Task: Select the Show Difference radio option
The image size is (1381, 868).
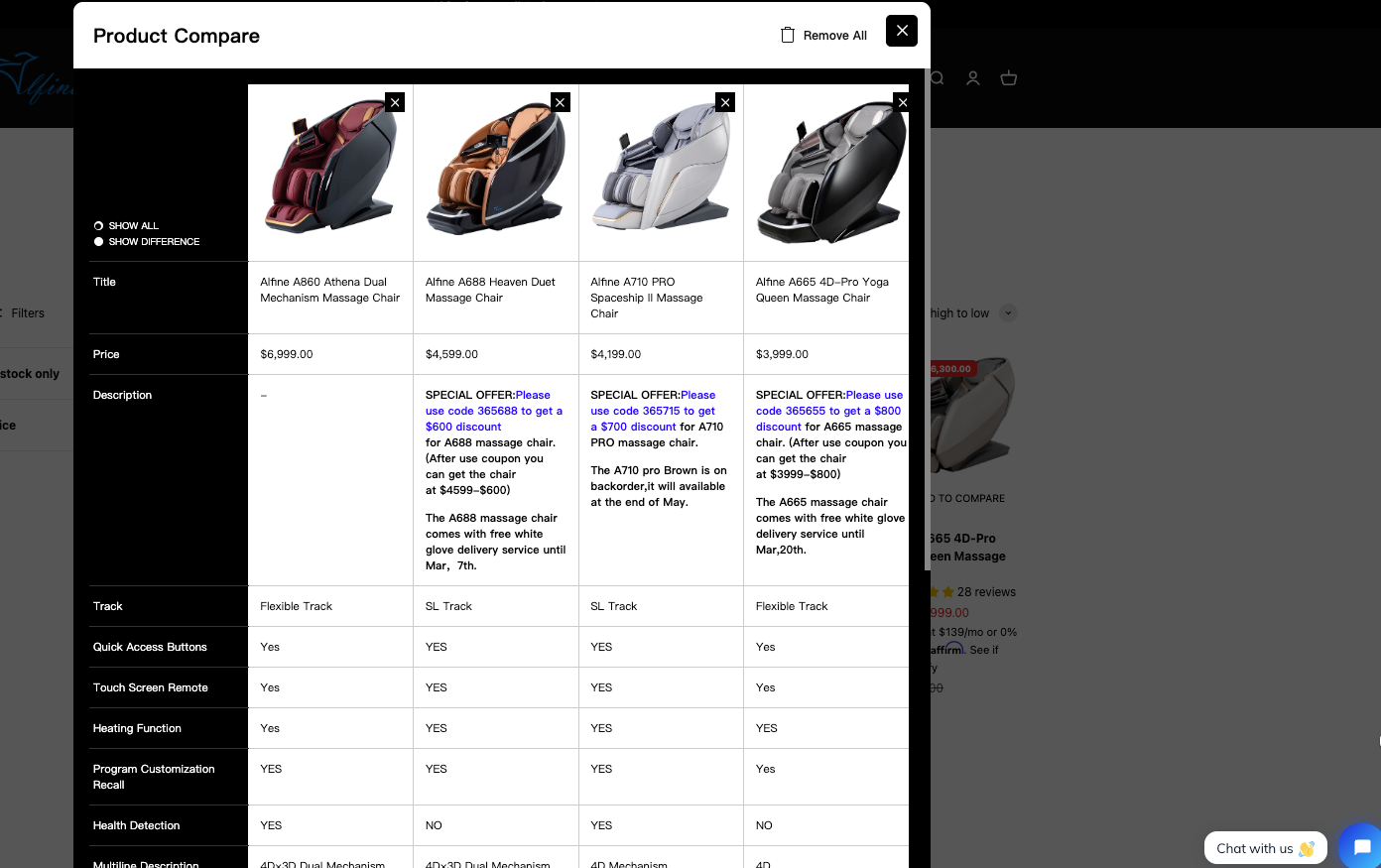Action: click(99, 242)
